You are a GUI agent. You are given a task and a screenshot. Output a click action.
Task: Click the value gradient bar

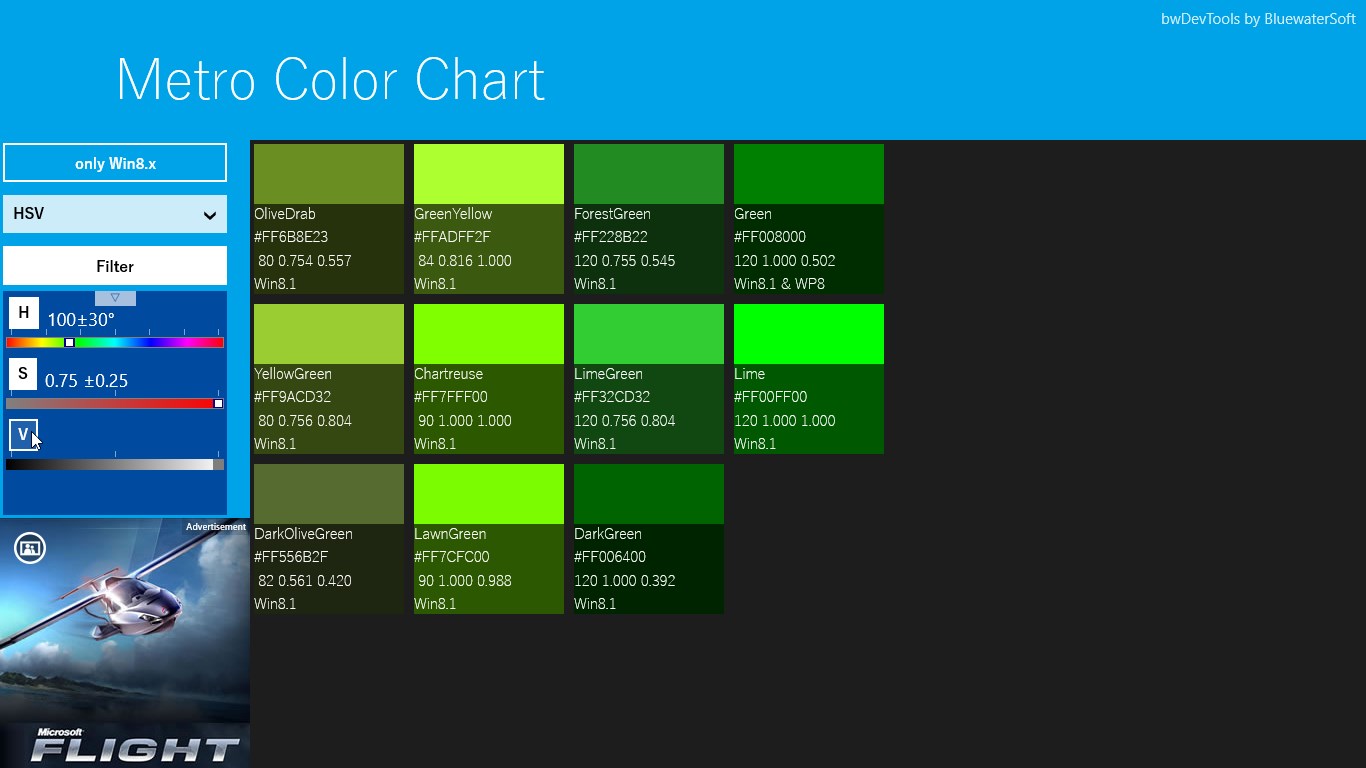point(114,464)
